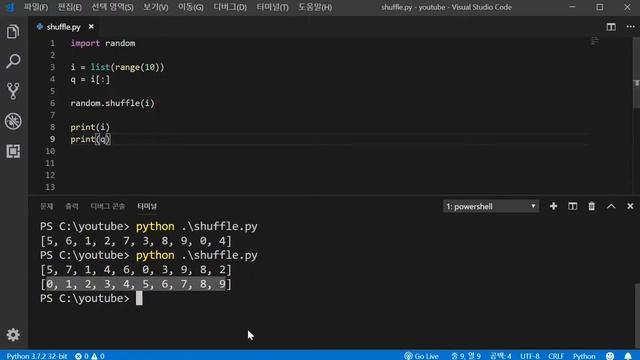Open the feedback smiley in status bar

(x=610, y=356)
